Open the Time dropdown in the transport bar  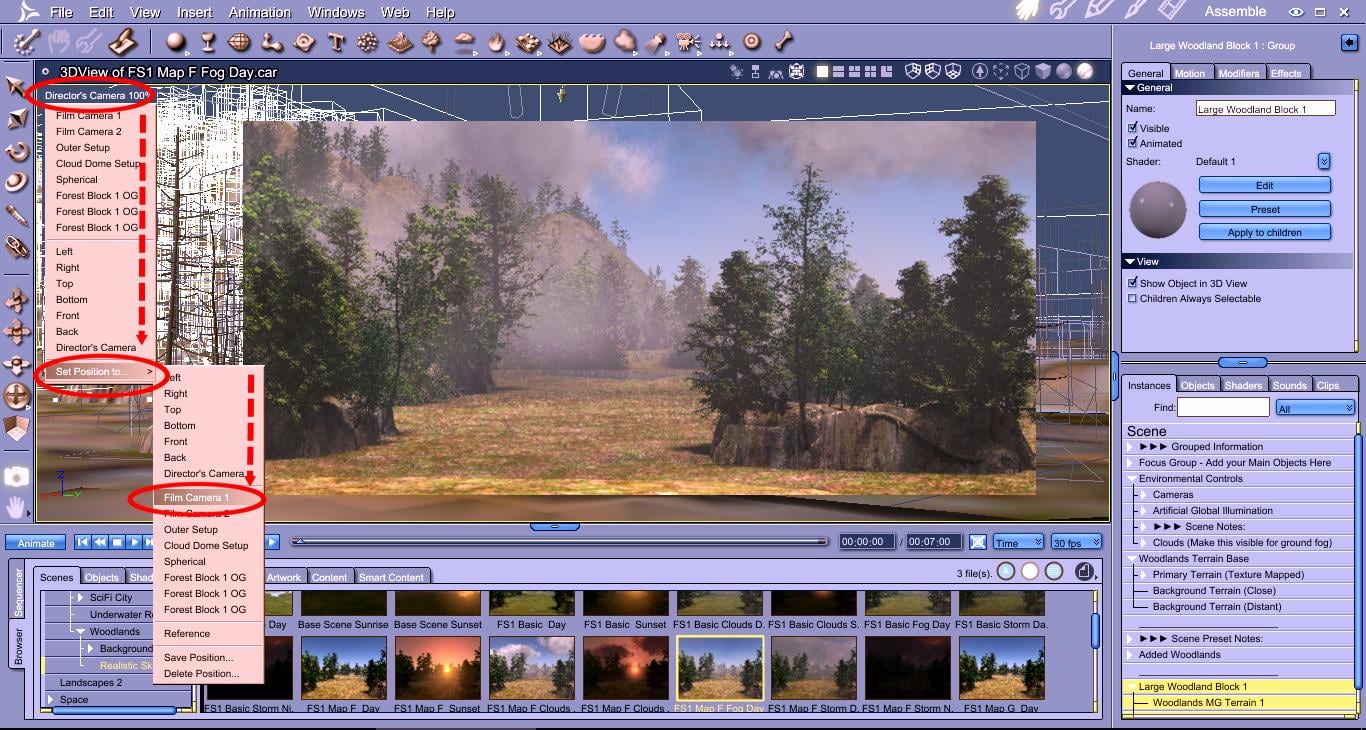pyautogui.click(x=1018, y=542)
